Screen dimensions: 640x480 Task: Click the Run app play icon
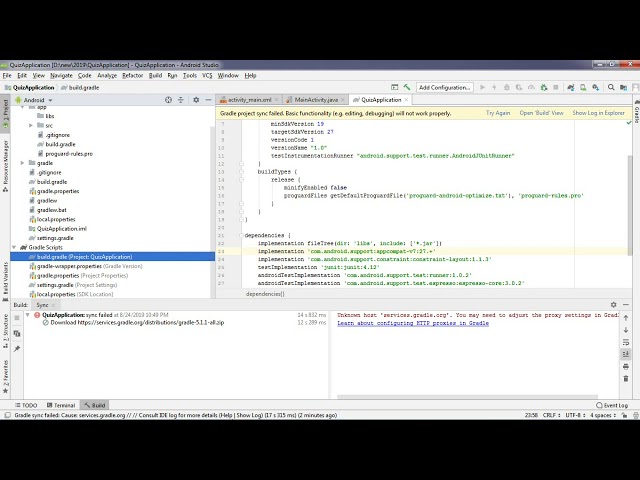[x=482, y=87]
